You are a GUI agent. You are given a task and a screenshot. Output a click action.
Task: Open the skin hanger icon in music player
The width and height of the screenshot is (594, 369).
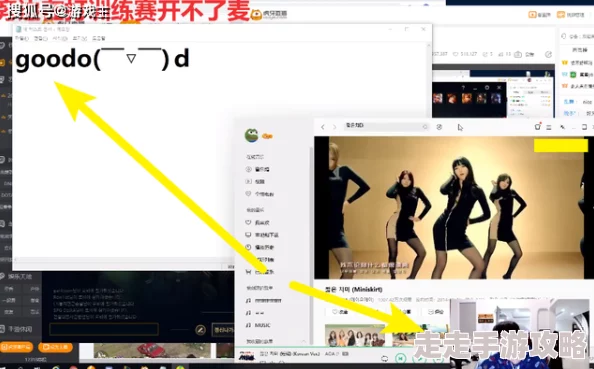(537, 127)
